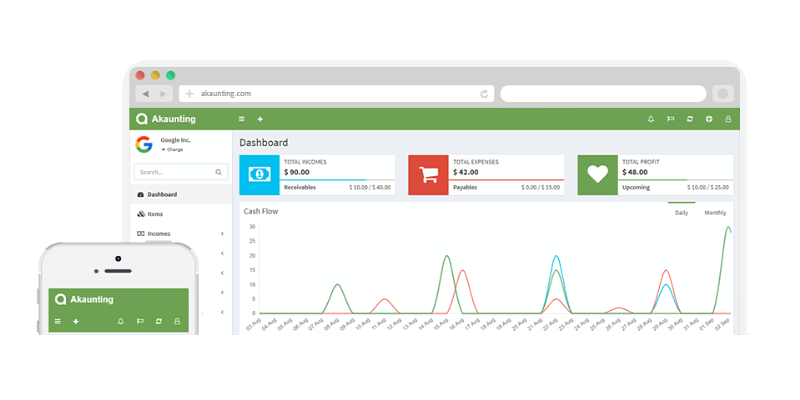
Task: Expand the Incomes sidebar menu arrow
Action: tap(221, 234)
